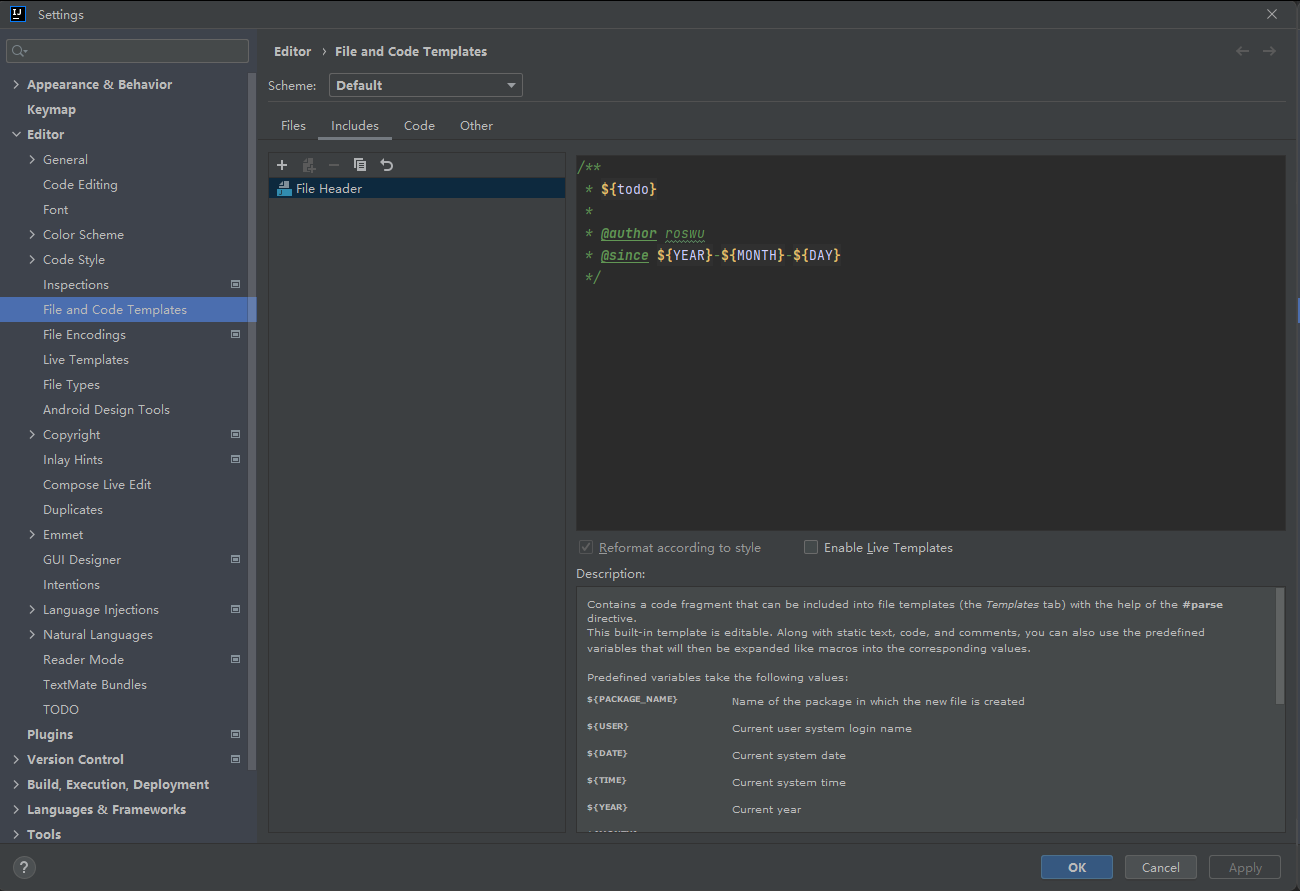Click the @since line in the template editor
The height and width of the screenshot is (891, 1300).
713,255
